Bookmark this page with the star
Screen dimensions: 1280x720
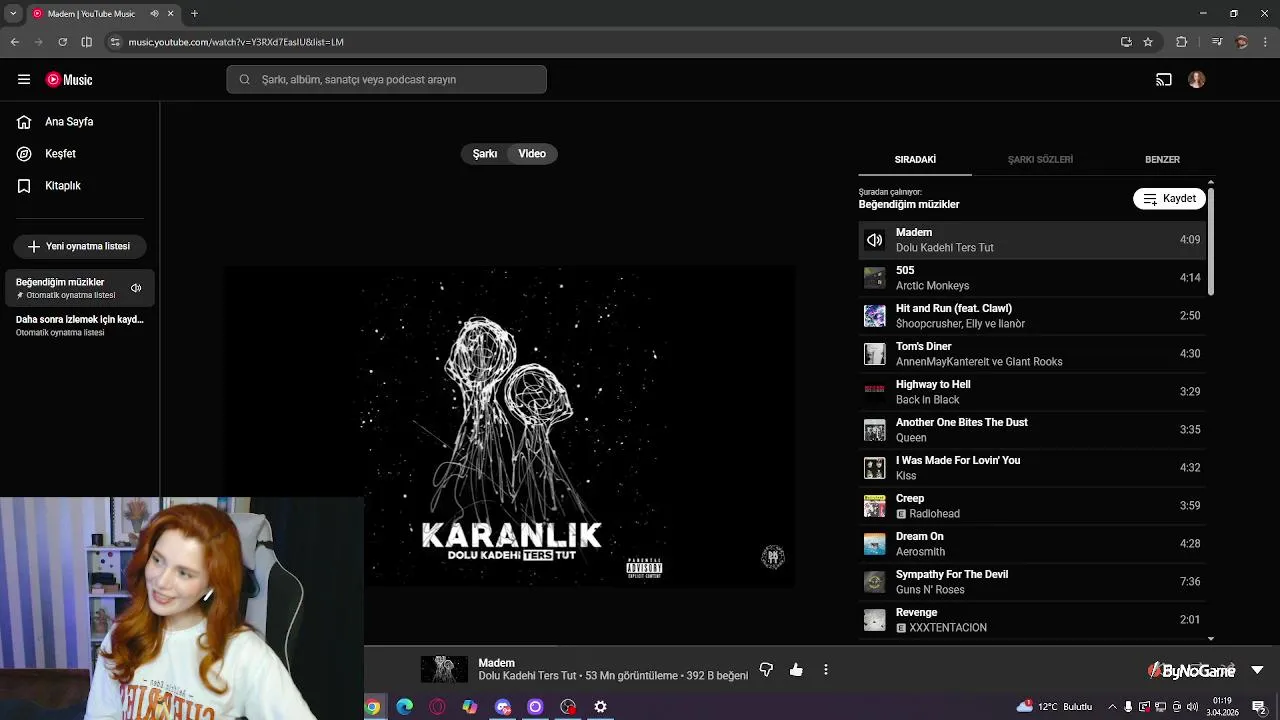1148,42
